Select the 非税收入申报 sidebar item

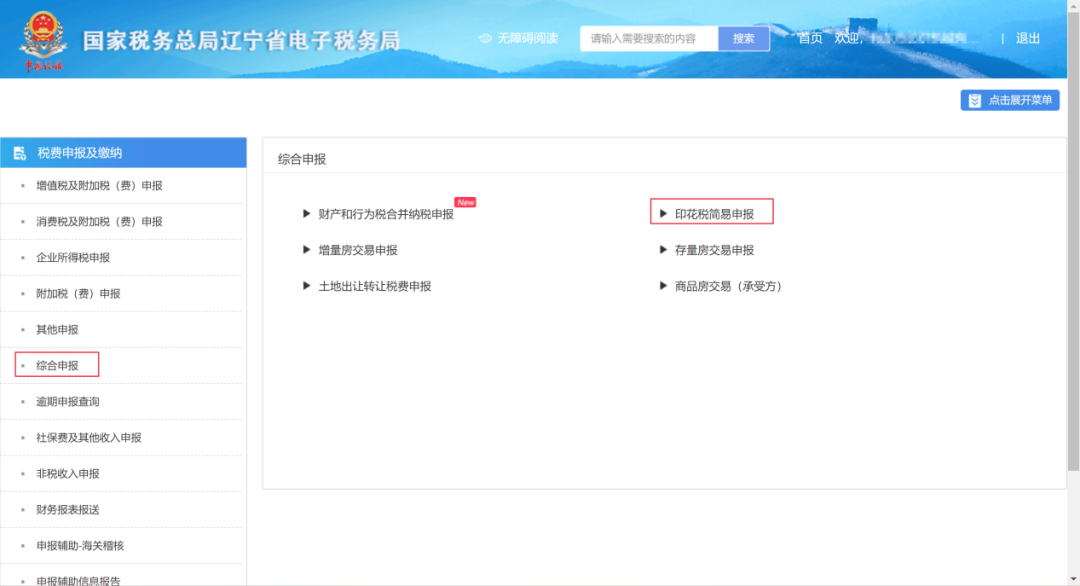68,474
